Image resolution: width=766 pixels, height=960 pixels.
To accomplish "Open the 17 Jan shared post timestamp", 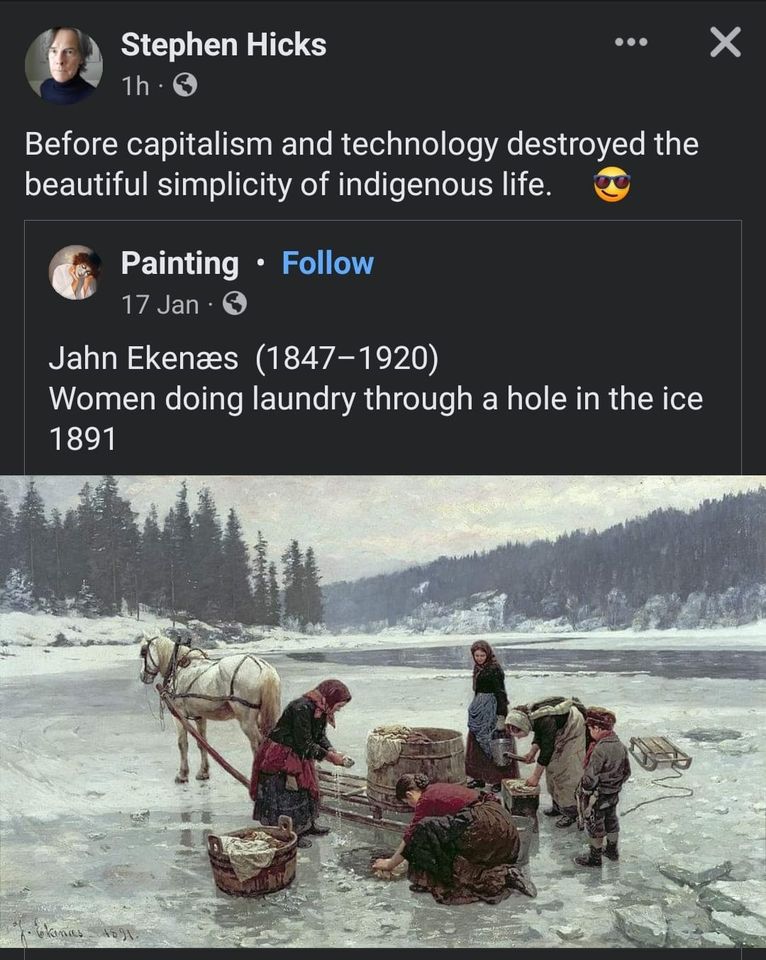I will tap(160, 304).
